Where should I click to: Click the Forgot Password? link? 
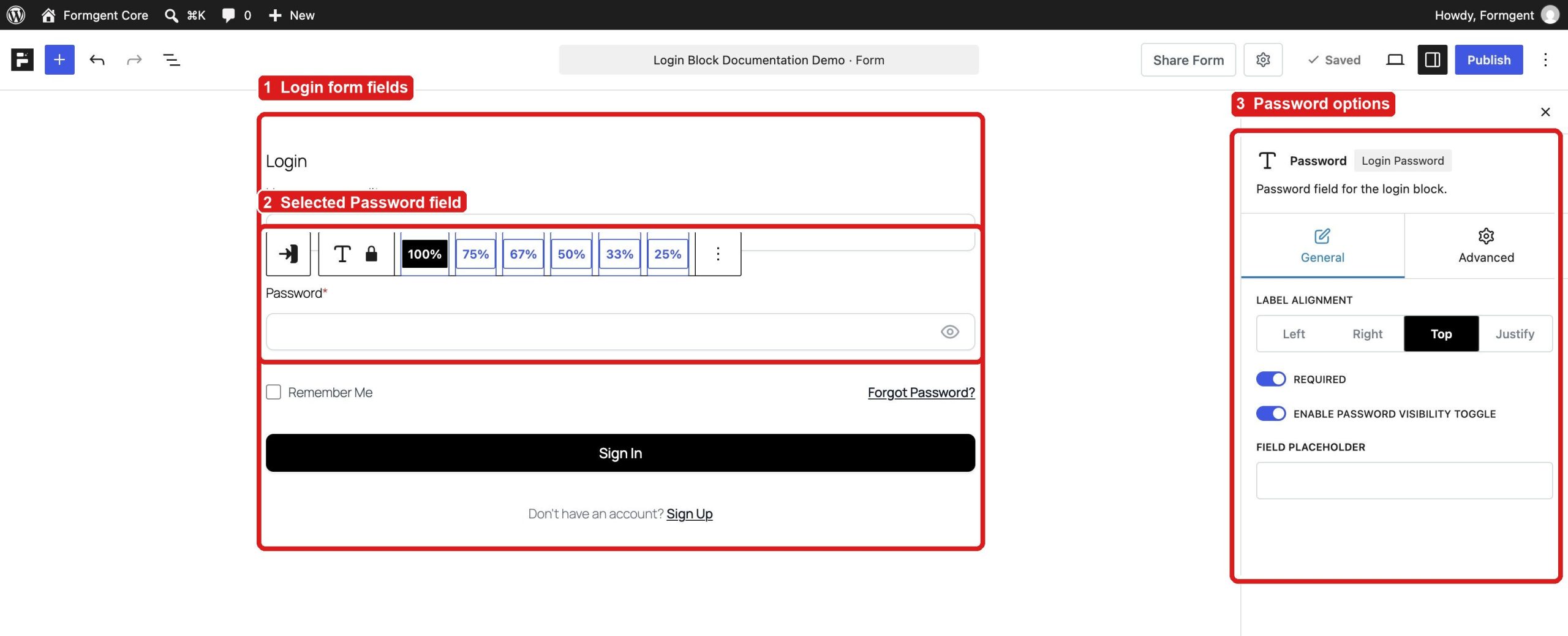921,392
